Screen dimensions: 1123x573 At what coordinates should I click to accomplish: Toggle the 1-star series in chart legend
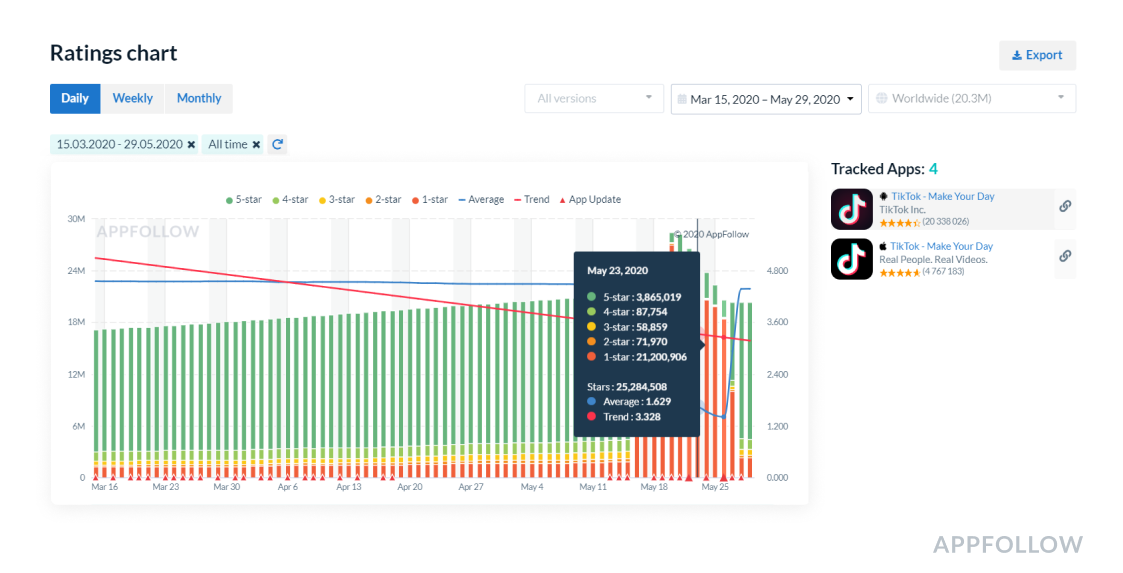pos(429,200)
